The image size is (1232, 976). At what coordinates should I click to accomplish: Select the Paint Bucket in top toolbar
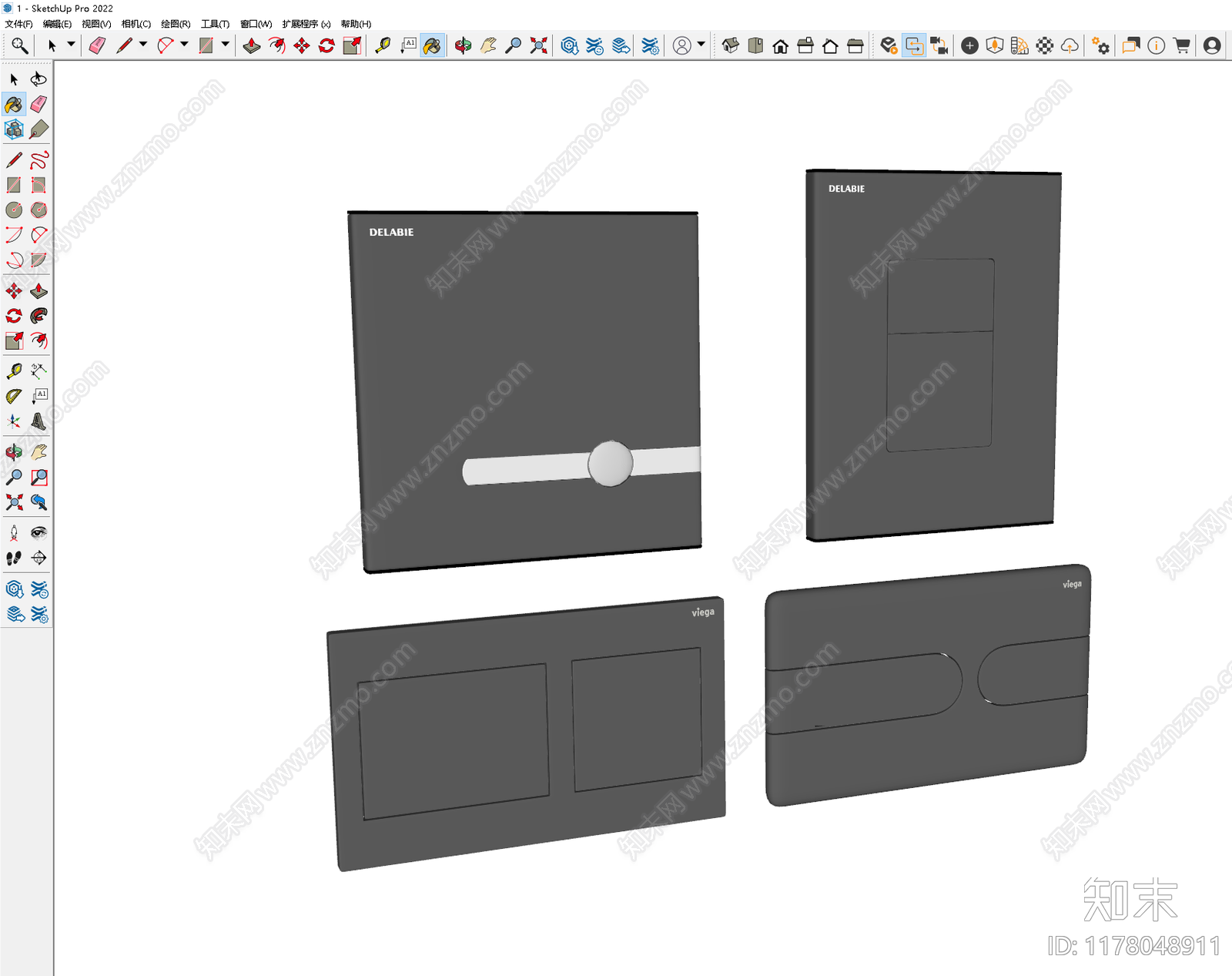coord(433,46)
